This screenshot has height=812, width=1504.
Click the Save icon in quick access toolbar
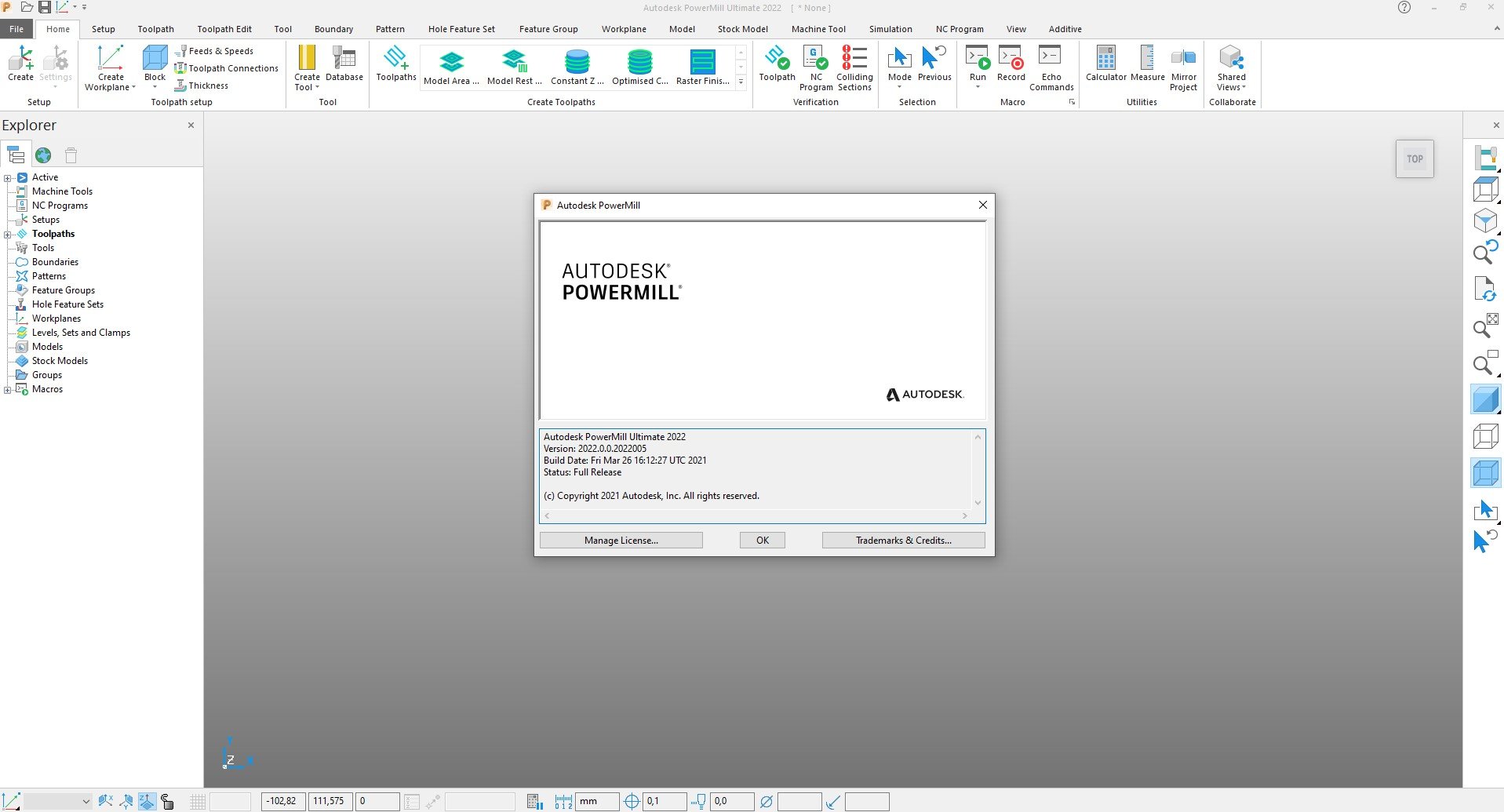pyautogui.click(x=45, y=7)
